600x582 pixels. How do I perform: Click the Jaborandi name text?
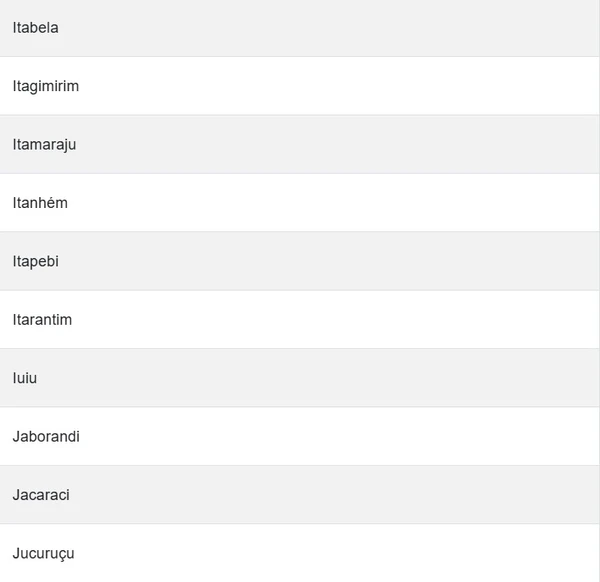46,436
